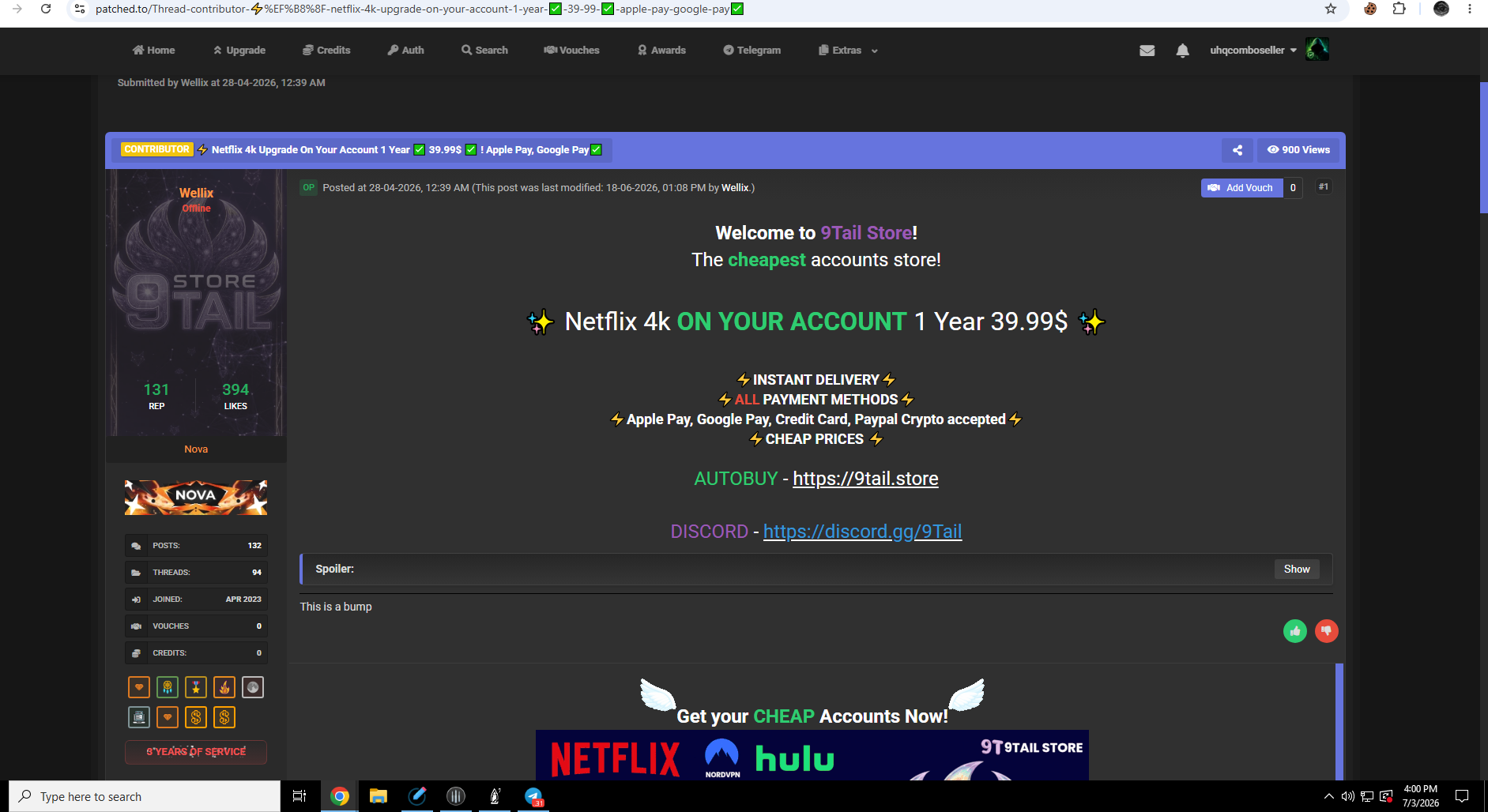This screenshot has height=812, width=1488.
Task: Open the Vouches page
Action: coord(572,51)
